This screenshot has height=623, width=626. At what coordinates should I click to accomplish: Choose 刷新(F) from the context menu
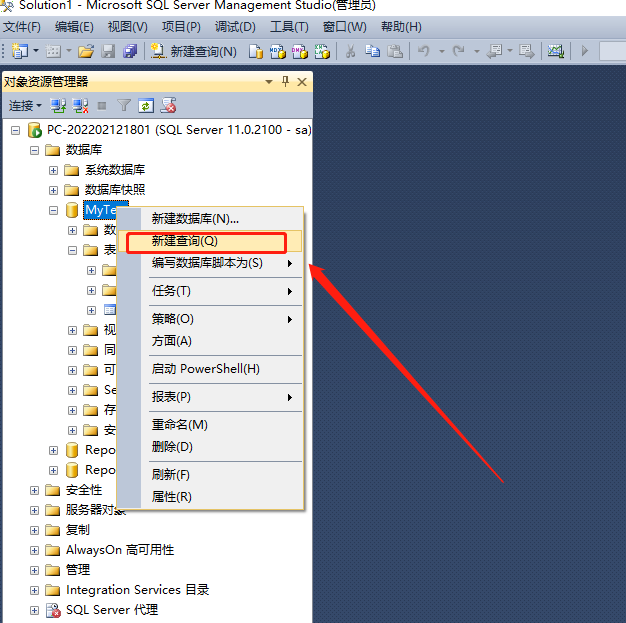pos(210,475)
